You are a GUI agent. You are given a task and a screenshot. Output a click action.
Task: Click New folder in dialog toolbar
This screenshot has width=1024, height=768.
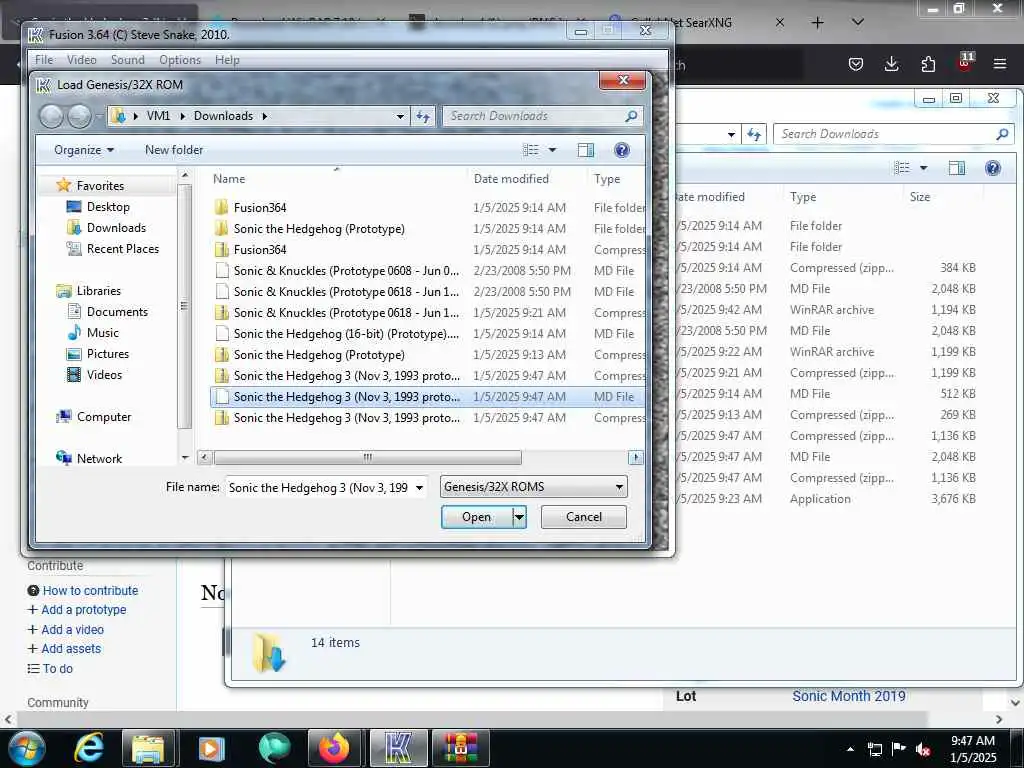pos(174,150)
